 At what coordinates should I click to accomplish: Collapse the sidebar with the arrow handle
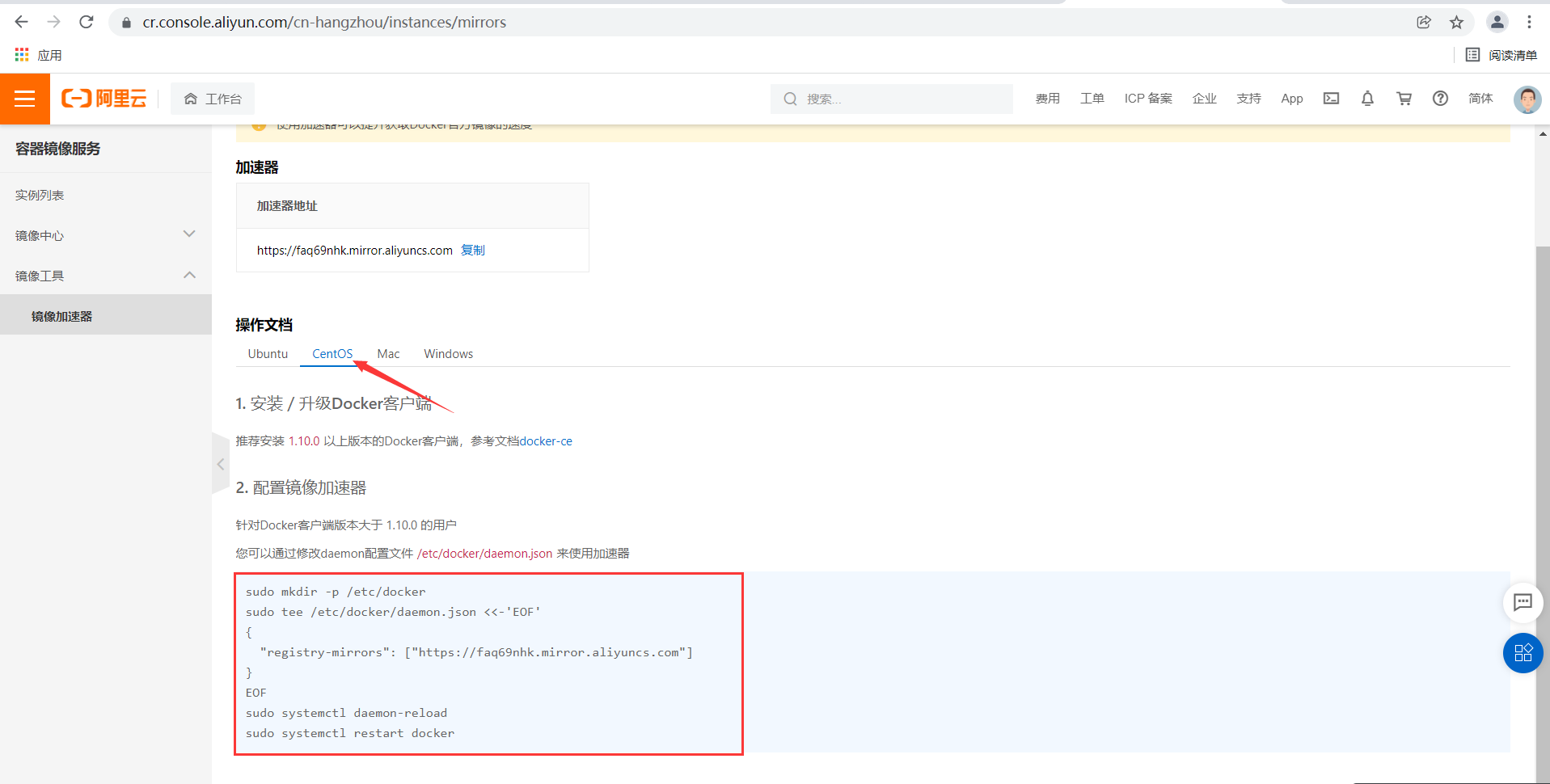[220, 464]
